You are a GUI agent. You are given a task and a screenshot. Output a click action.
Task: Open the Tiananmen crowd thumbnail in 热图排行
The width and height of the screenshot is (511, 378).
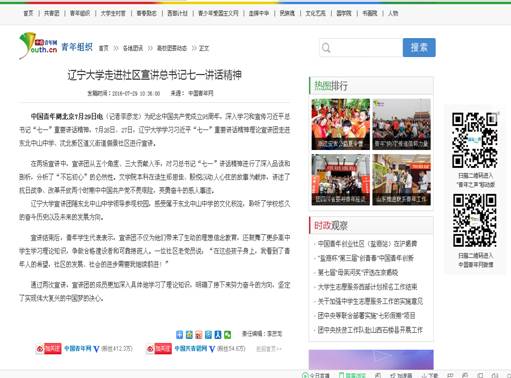click(x=401, y=124)
